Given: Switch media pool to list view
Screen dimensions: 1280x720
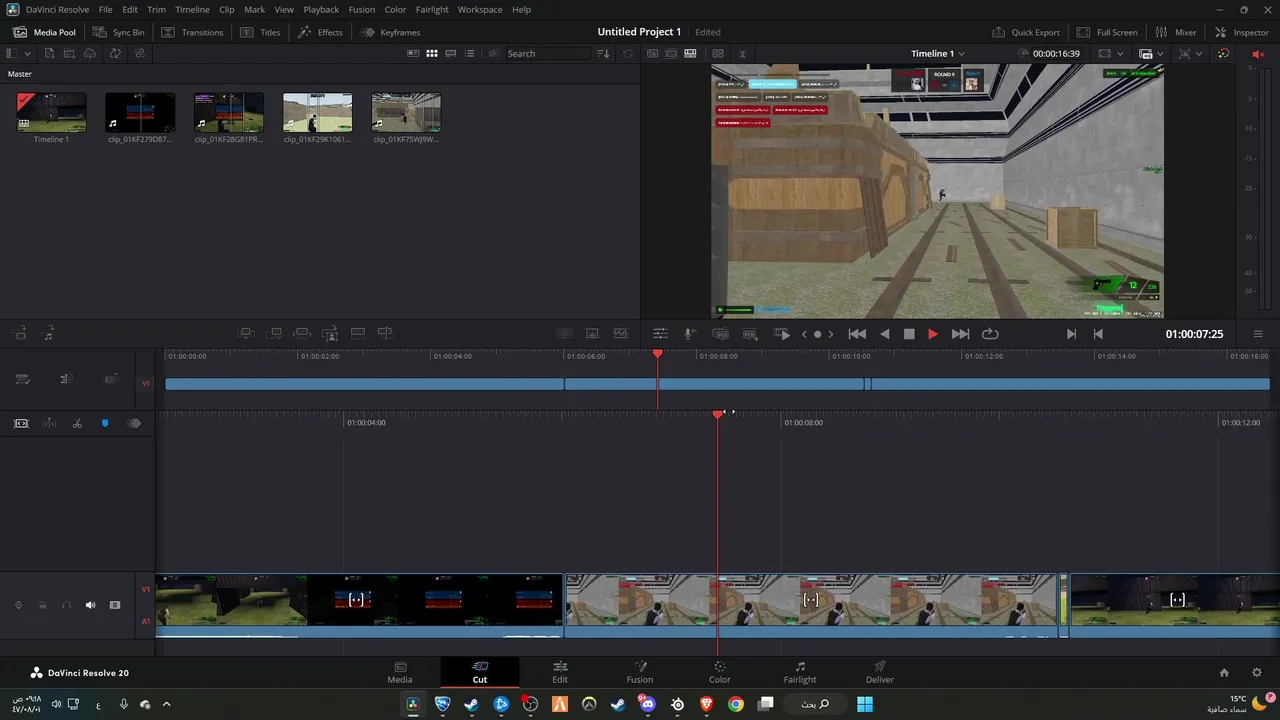Looking at the screenshot, I should (470, 54).
